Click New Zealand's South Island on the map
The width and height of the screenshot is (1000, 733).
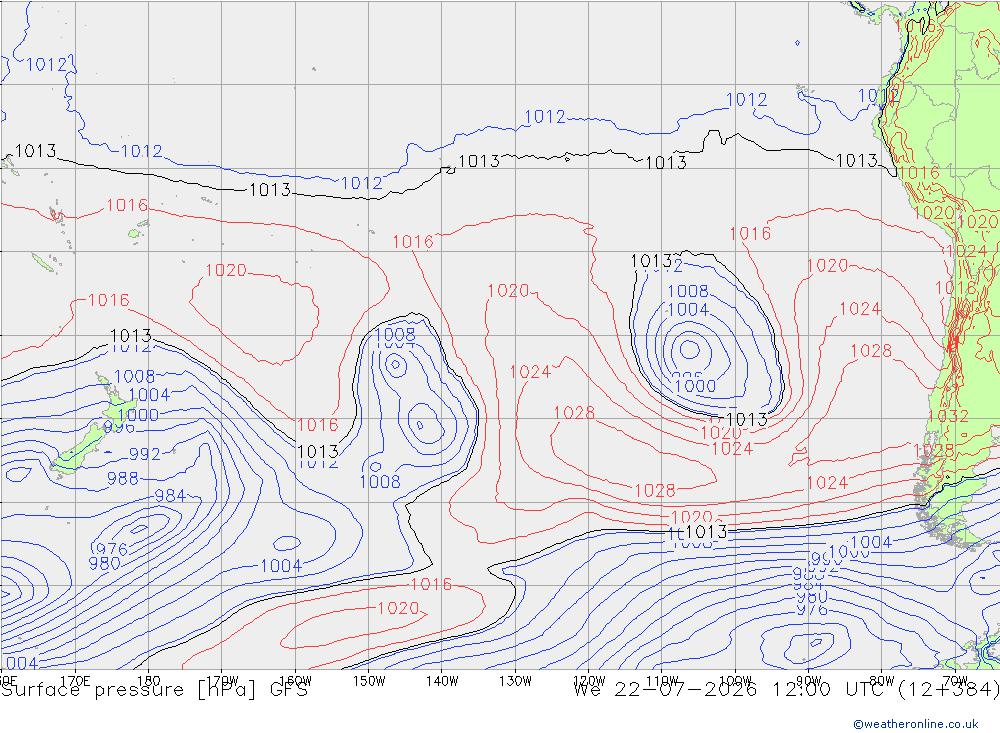click(78, 451)
